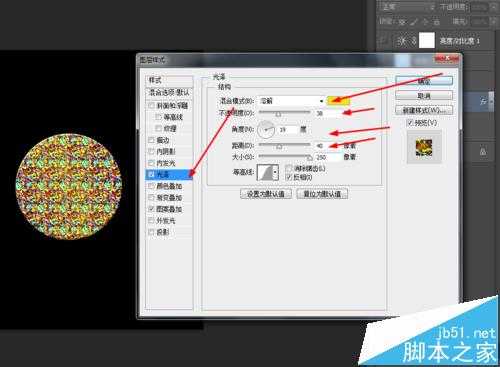Image resolution: width=500 pixels, height=367 pixels.
Task: Toggle the 内发光 inner glow checkbox
Action: coord(151,163)
